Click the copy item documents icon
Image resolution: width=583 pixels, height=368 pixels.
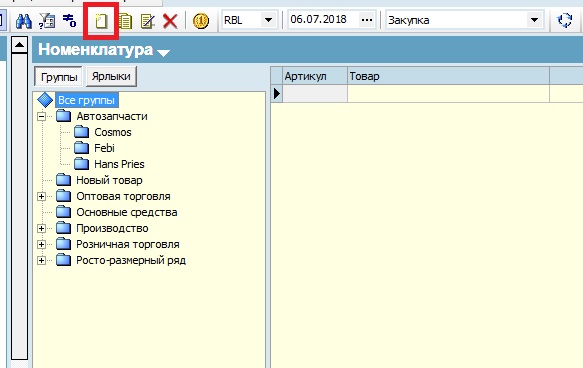125,21
